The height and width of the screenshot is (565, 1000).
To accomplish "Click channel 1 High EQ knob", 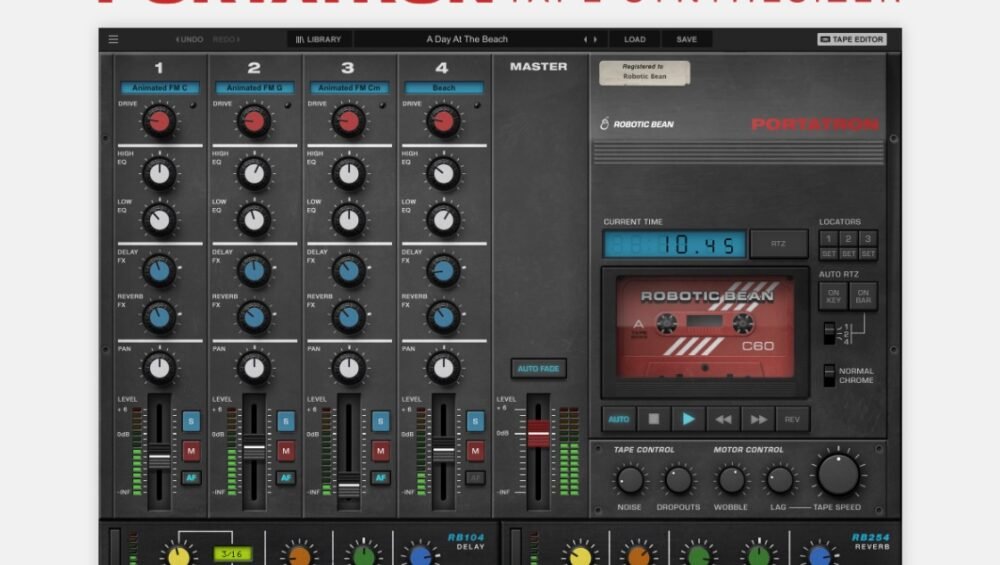I will (x=159, y=173).
